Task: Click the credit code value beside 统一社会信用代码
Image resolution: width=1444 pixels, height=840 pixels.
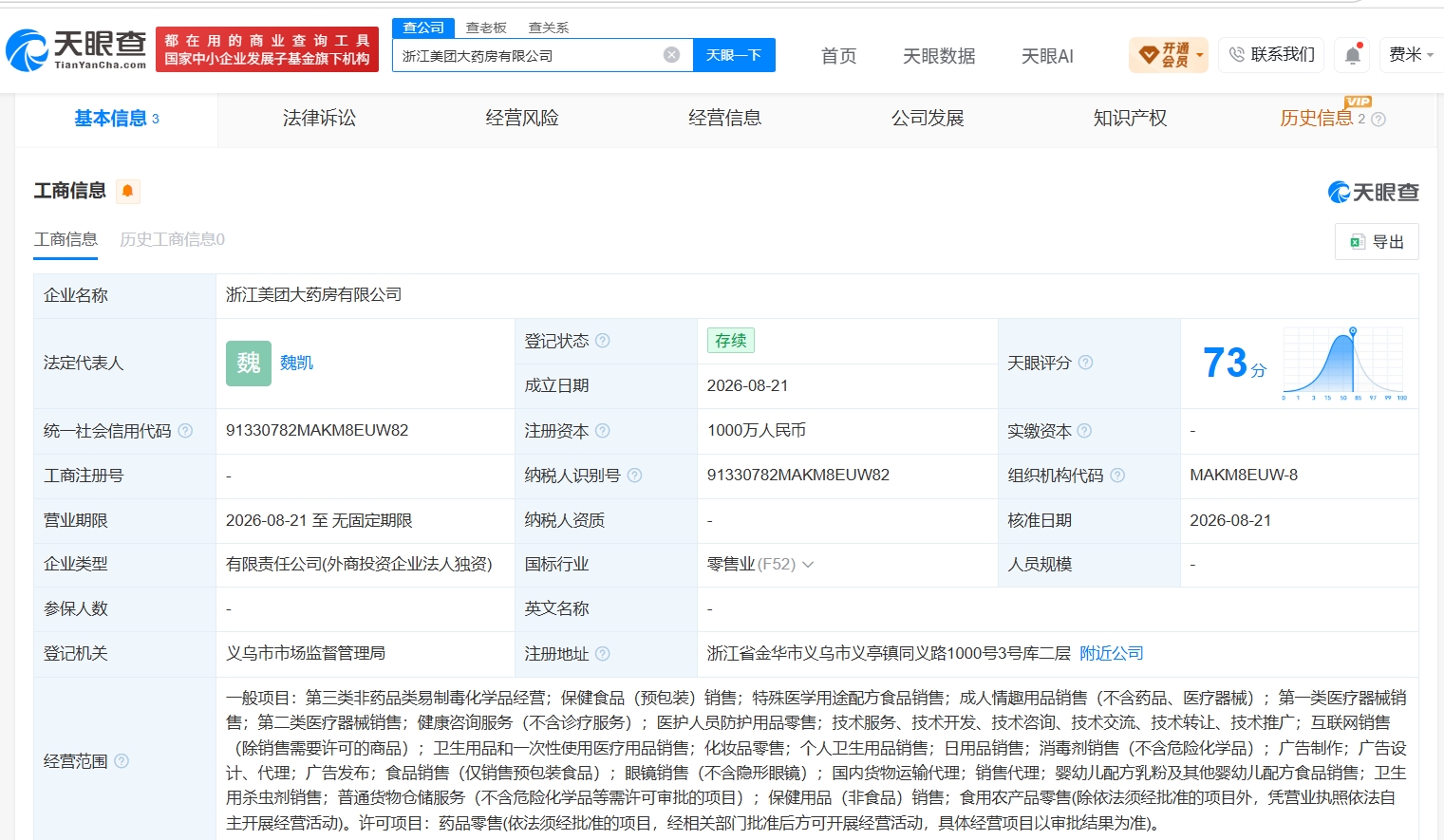Action: click(317, 431)
